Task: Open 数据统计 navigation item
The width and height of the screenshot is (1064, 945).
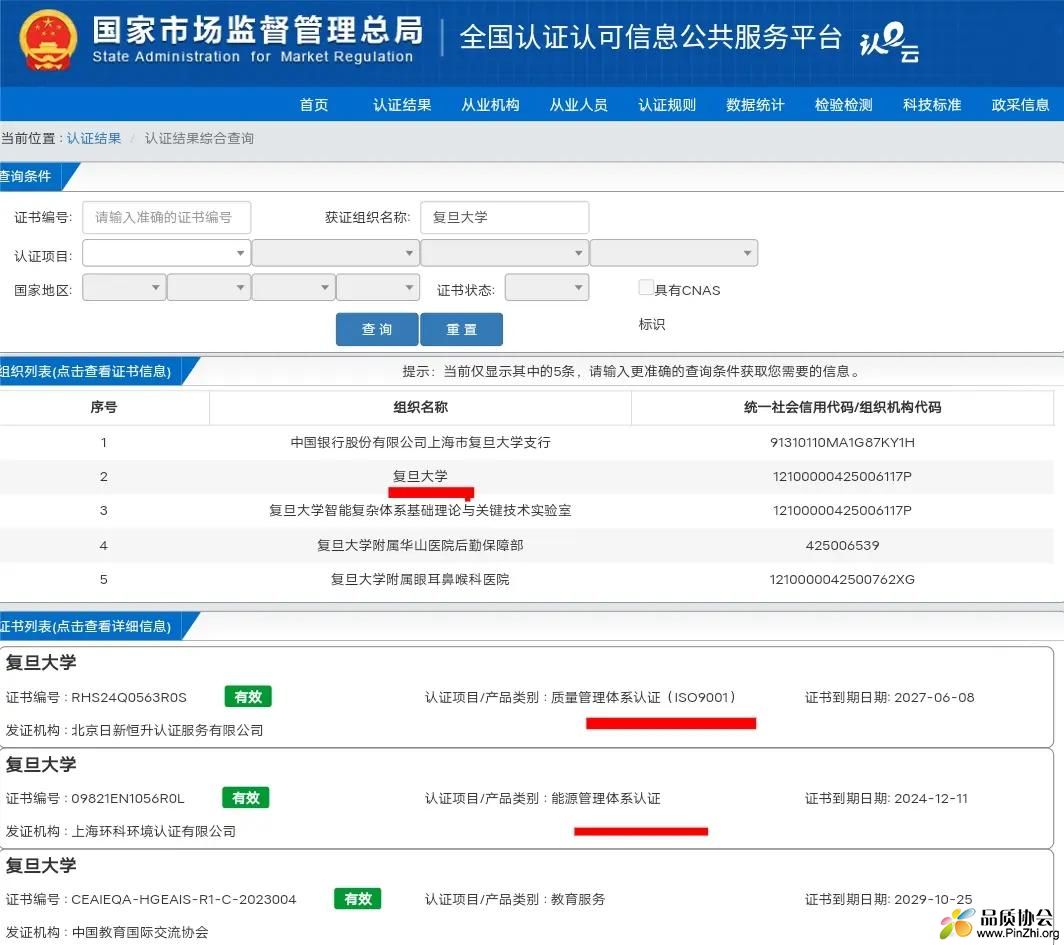Action: coord(755,104)
